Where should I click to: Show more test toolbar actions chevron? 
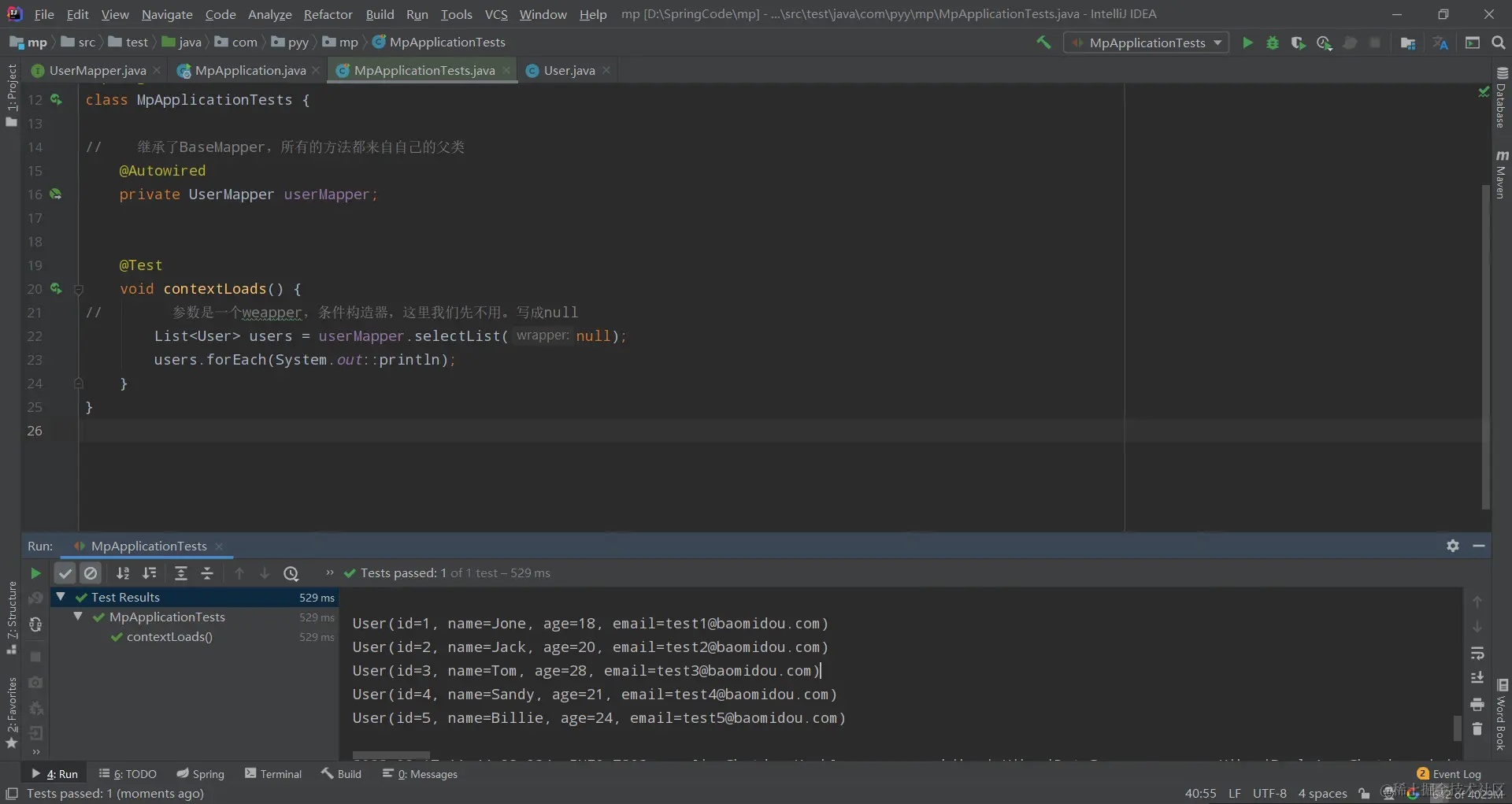click(x=329, y=572)
